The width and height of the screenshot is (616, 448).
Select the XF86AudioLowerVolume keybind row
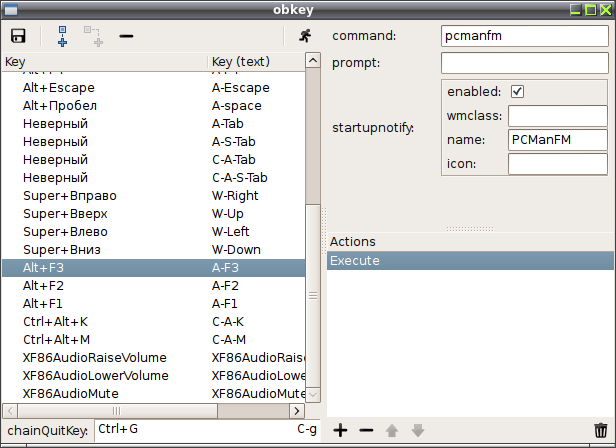[x=154, y=376]
